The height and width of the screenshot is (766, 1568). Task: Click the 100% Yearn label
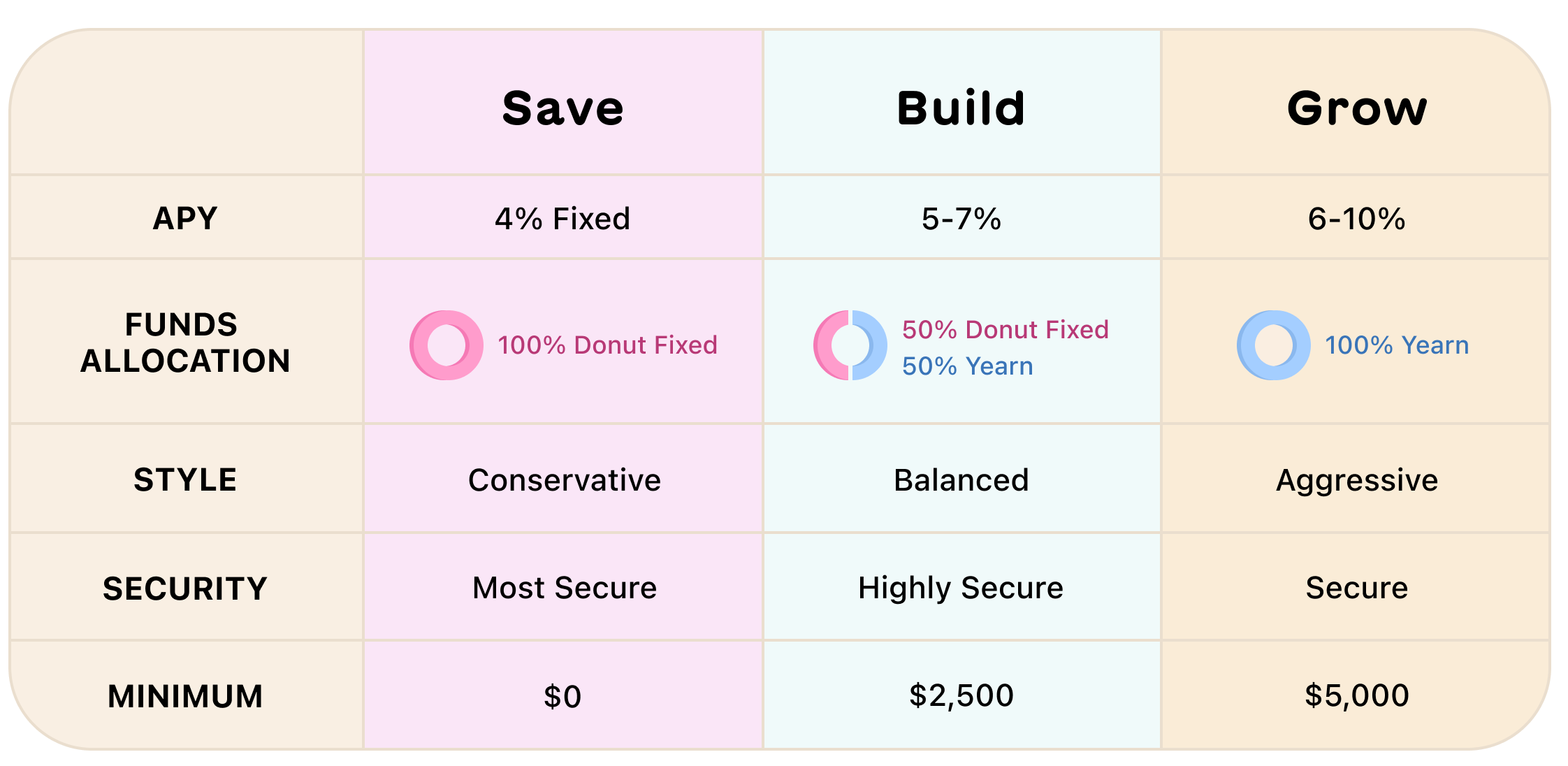(x=1398, y=345)
